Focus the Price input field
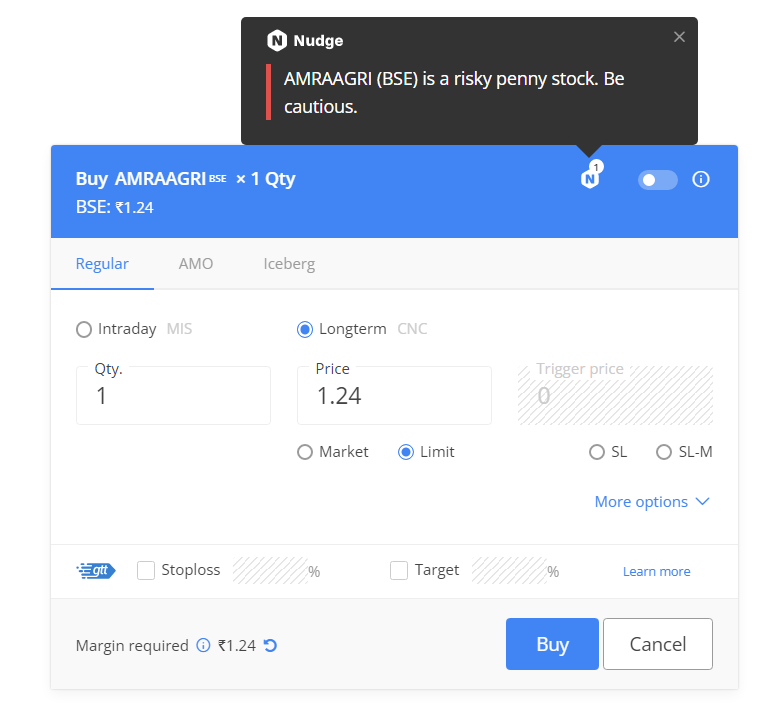The height and width of the screenshot is (710, 762). 394,396
